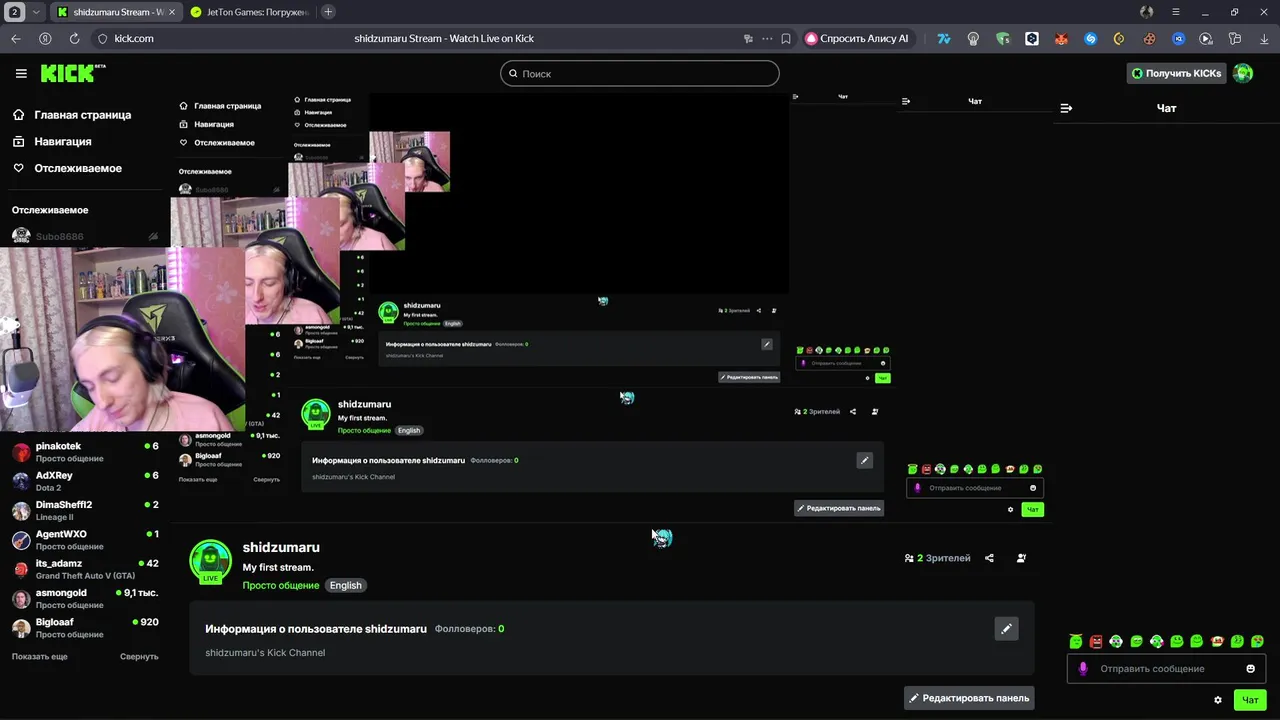Open asmongold channel in sidebar
The width and height of the screenshot is (1280, 720).
click(85, 598)
